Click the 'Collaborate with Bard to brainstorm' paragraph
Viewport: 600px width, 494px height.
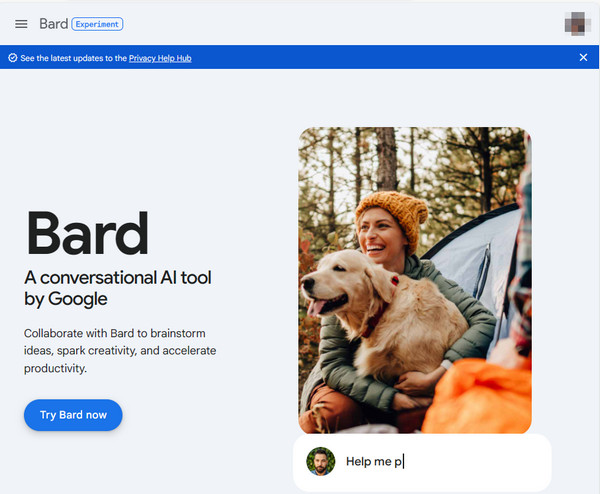120,351
